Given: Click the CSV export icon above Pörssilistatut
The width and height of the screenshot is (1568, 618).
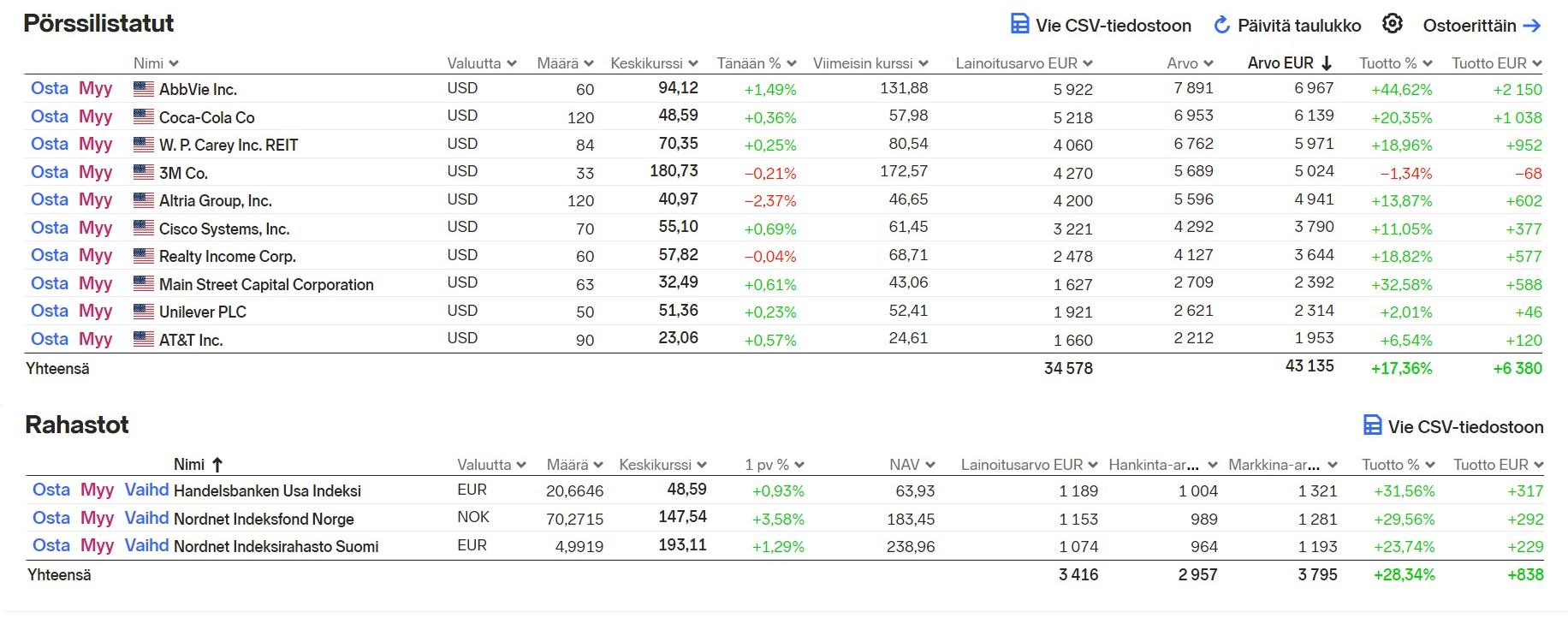Looking at the screenshot, I should coord(1019,24).
